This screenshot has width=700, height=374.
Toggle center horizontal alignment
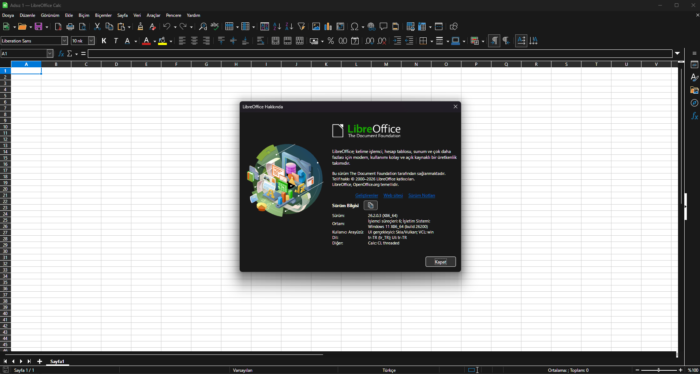coord(194,41)
